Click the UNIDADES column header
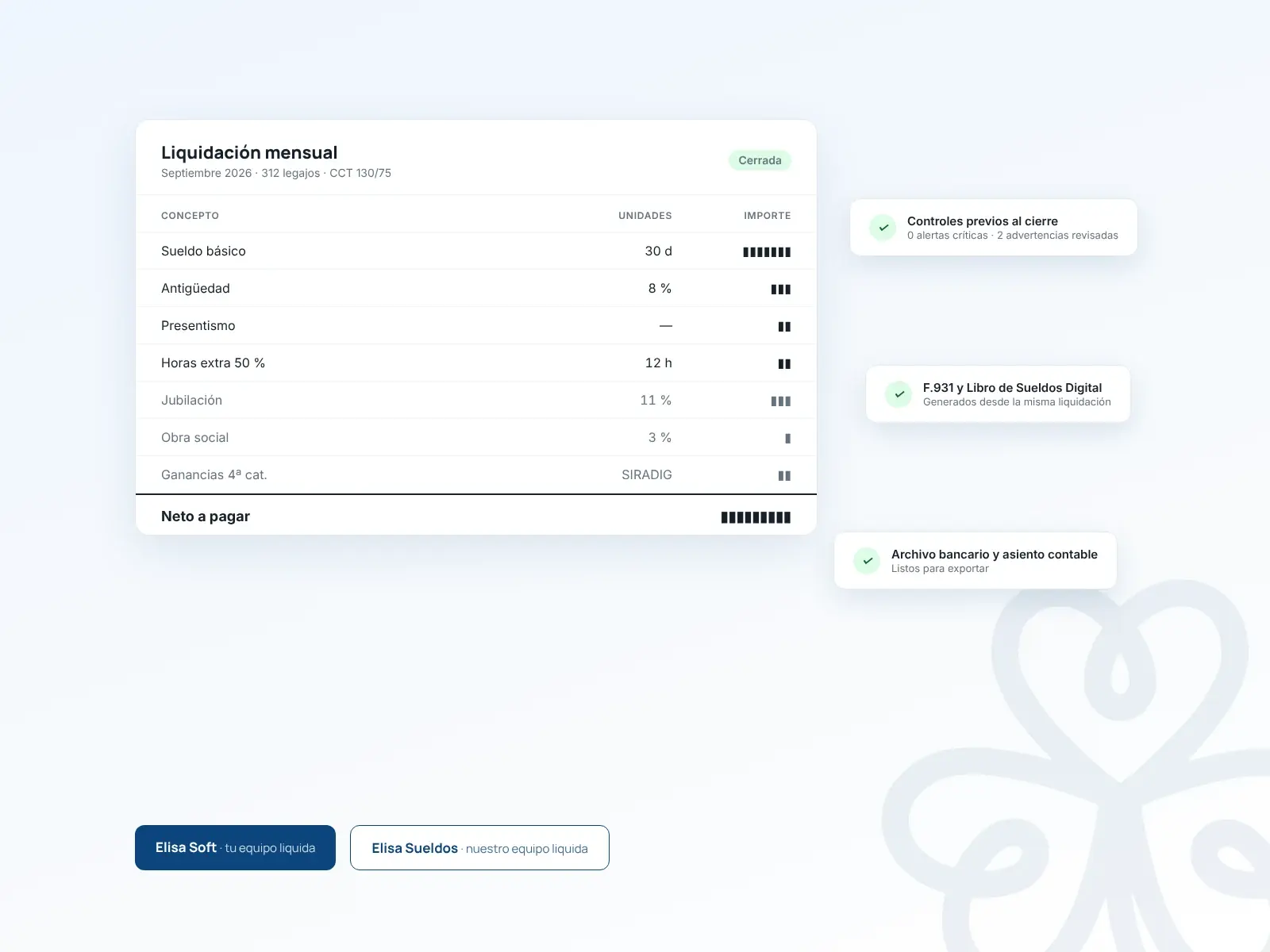Image resolution: width=1270 pixels, height=952 pixels. (x=645, y=216)
